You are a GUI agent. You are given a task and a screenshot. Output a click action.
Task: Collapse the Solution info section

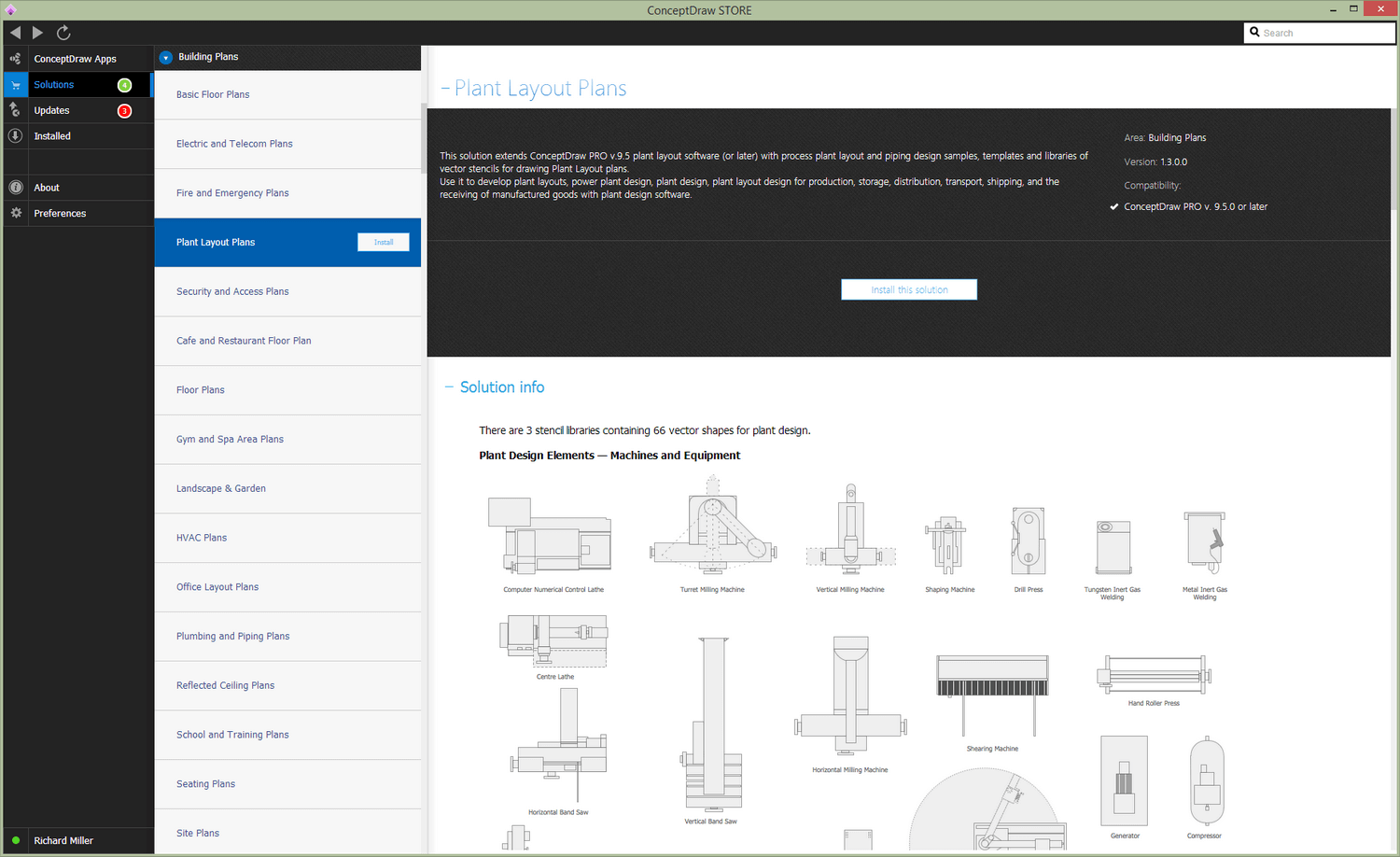tap(449, 387)
